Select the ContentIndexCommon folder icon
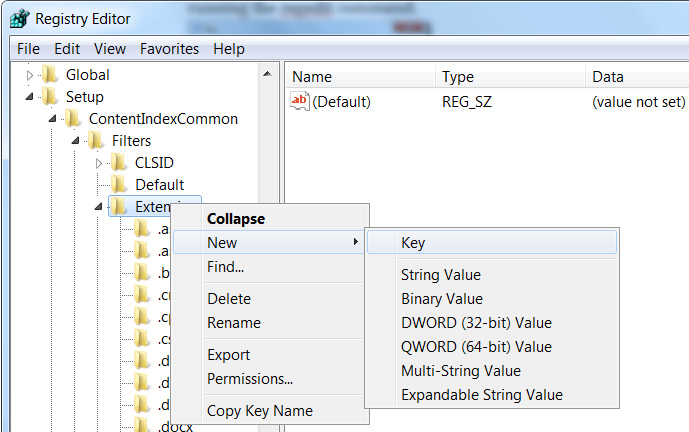Viewport: 689px width, 432px height. pyautogui.click(x=73, y=119)
